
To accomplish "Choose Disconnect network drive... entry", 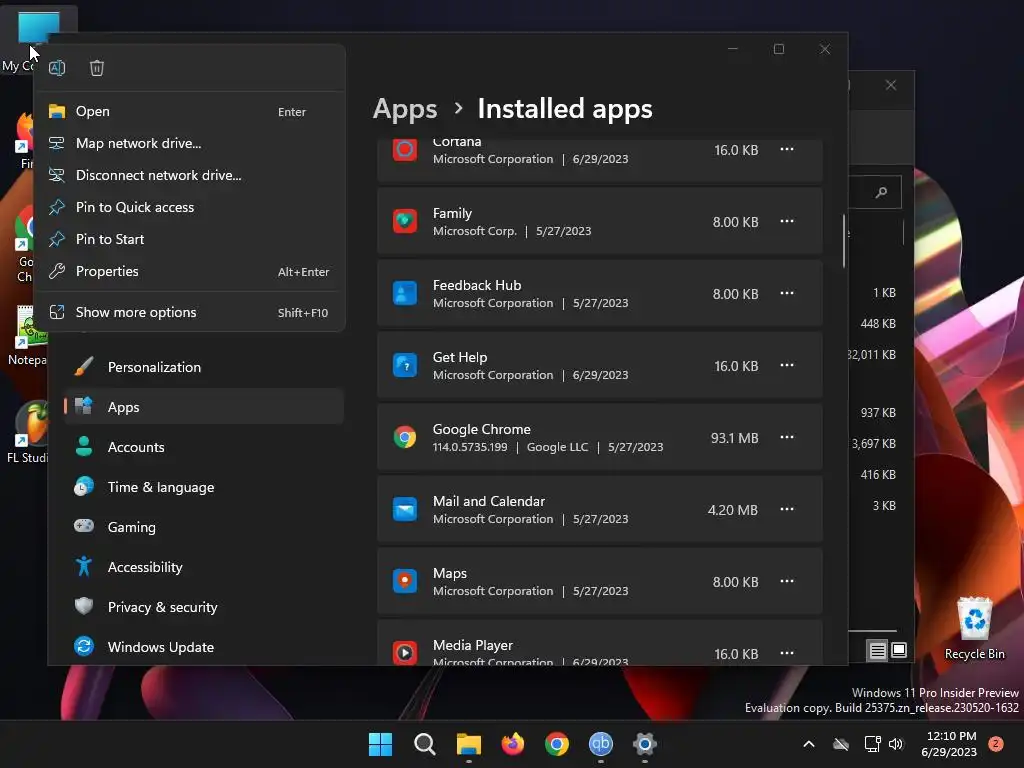I will click(189, 176).
